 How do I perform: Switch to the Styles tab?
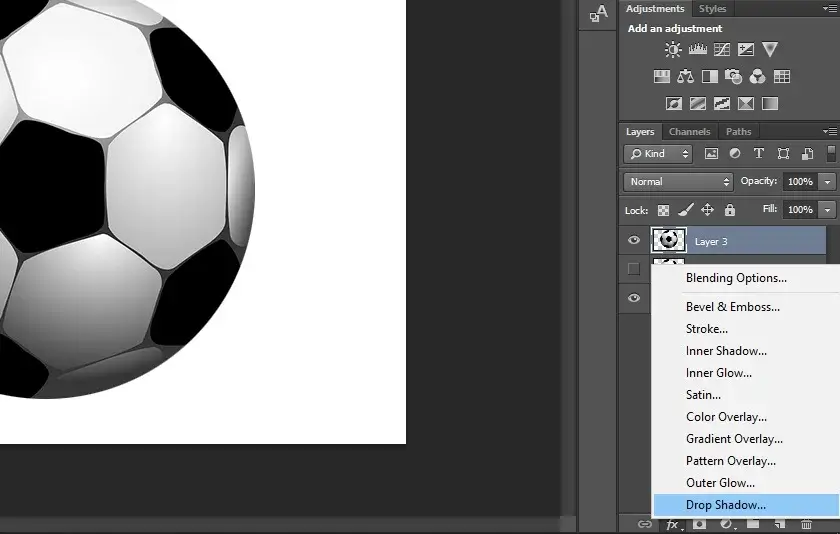click(712, 9)
